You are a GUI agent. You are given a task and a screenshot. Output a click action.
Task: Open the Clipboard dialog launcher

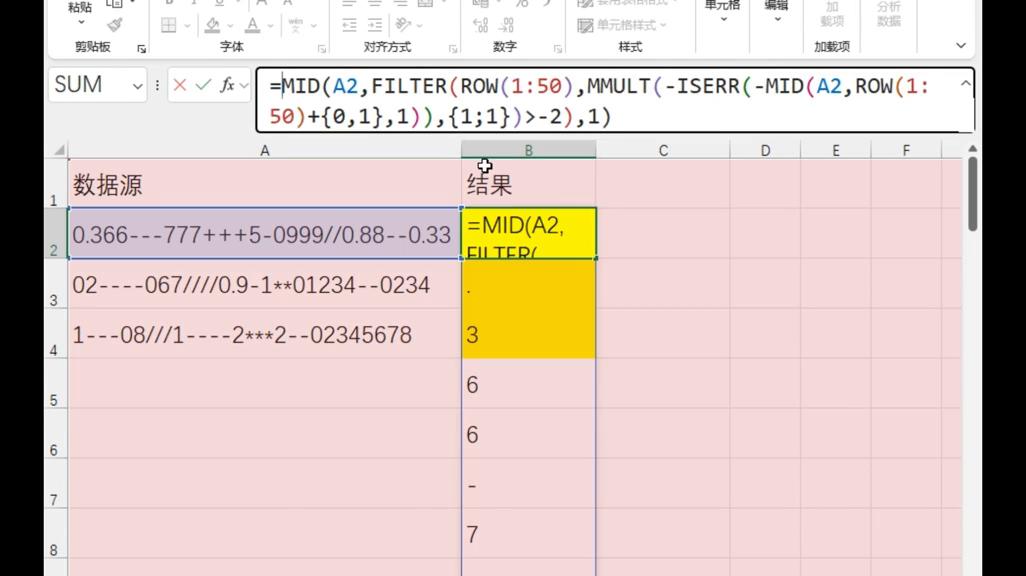(x=141, y=48)
